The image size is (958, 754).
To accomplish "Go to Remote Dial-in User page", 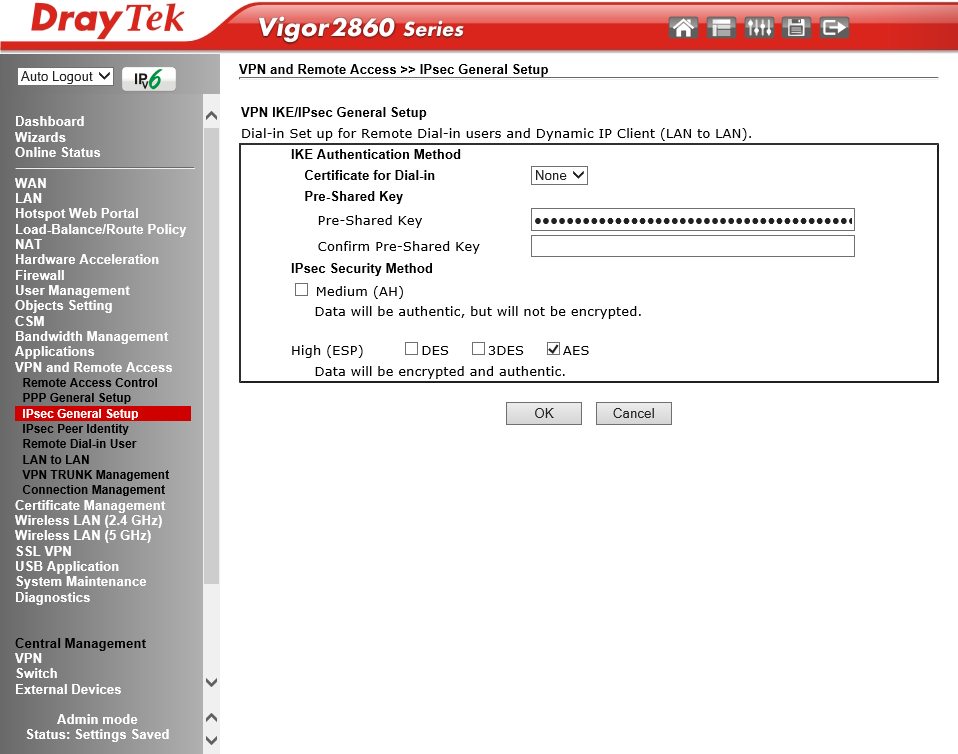I will coord(79,444).
